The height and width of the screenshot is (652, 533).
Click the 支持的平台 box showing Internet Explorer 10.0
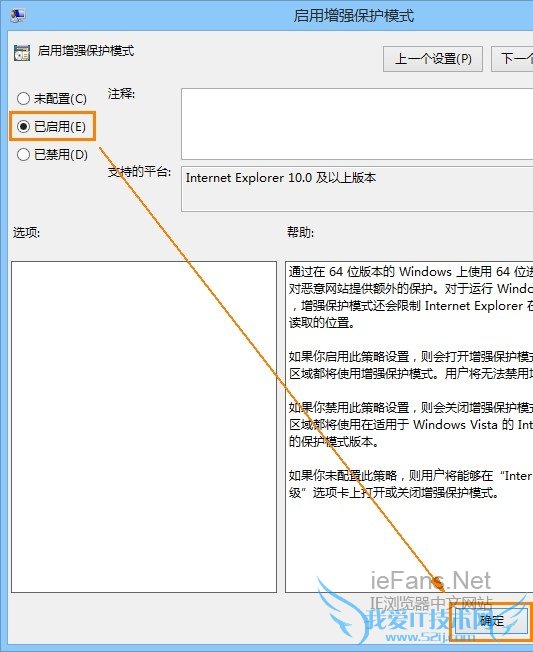357,189
